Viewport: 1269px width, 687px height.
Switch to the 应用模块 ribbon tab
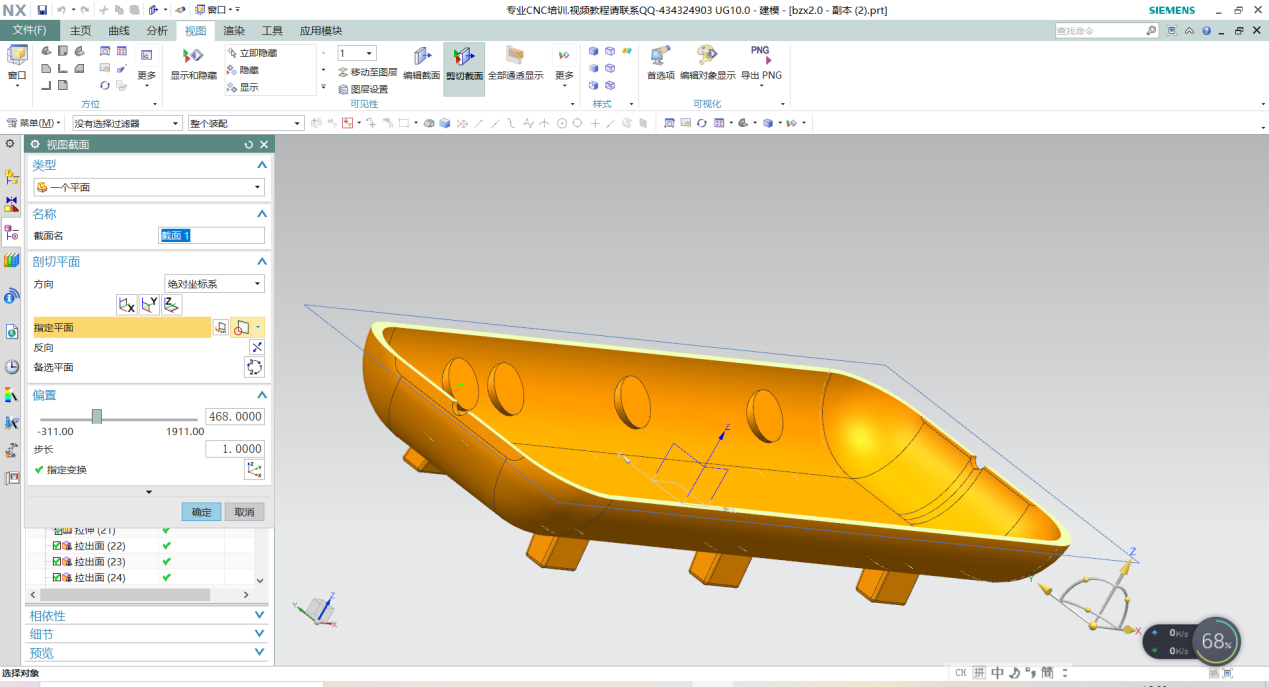[321, 31]
